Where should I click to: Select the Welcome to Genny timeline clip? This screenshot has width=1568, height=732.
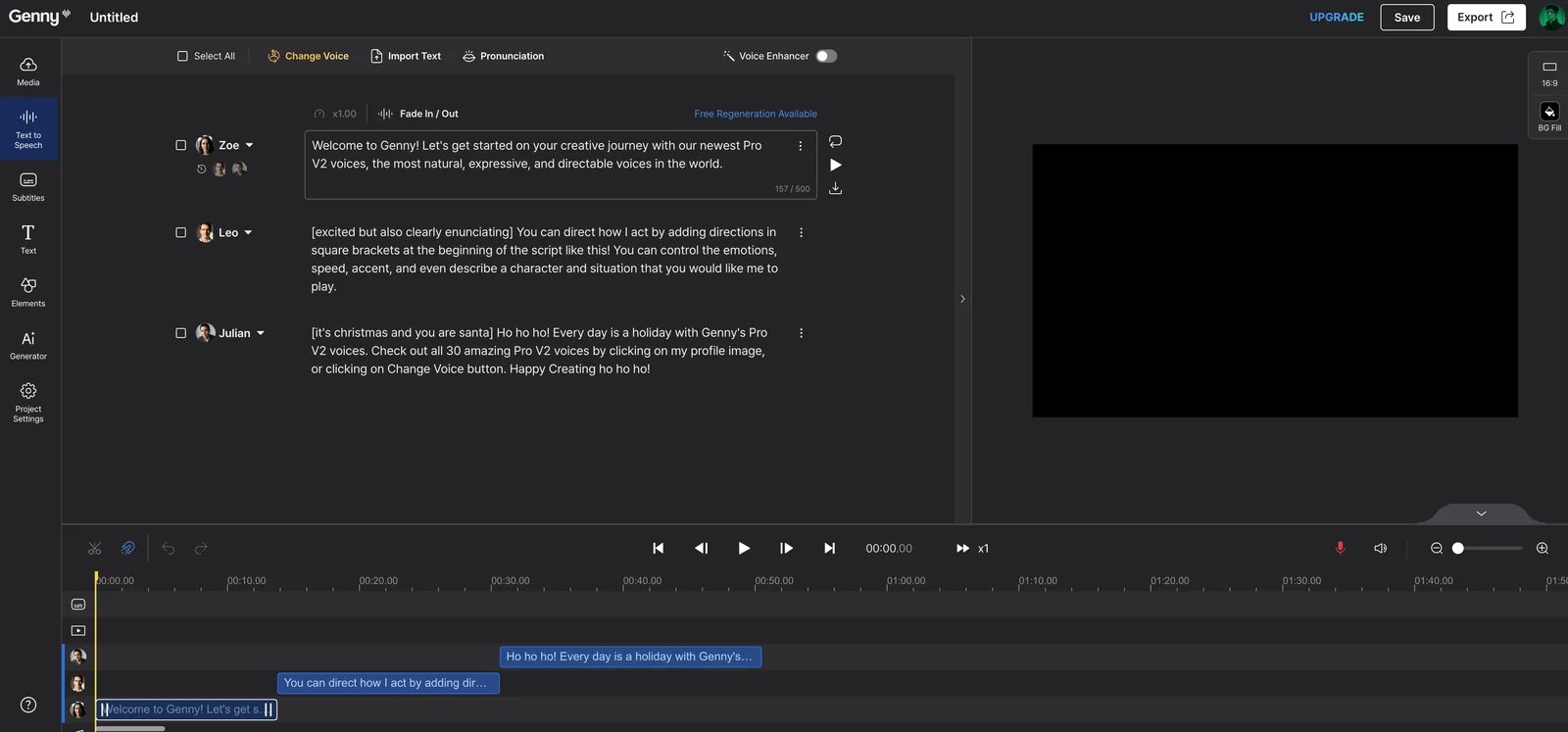[x=186, y=709]
